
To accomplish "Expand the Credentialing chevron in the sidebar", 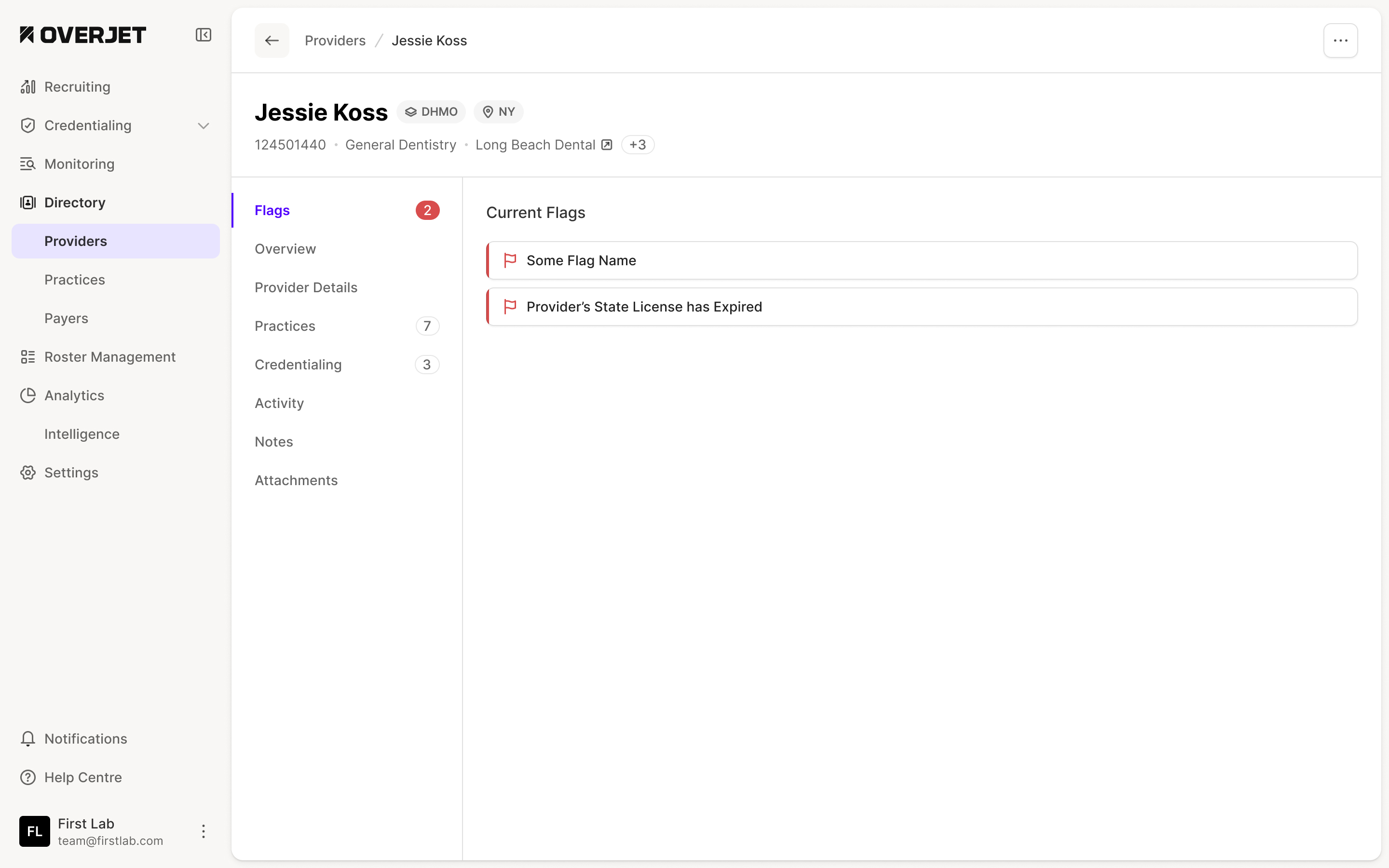I will coord(203,126).
